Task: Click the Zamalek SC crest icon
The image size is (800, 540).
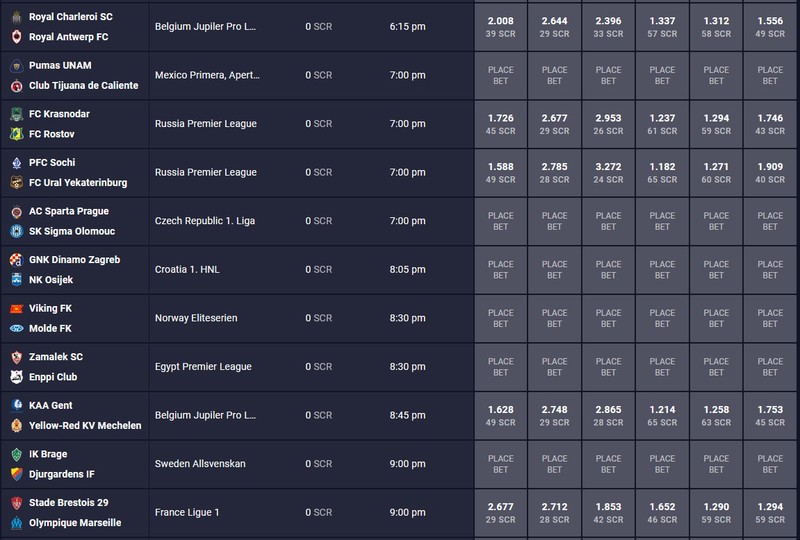Action: pos(16,357)
